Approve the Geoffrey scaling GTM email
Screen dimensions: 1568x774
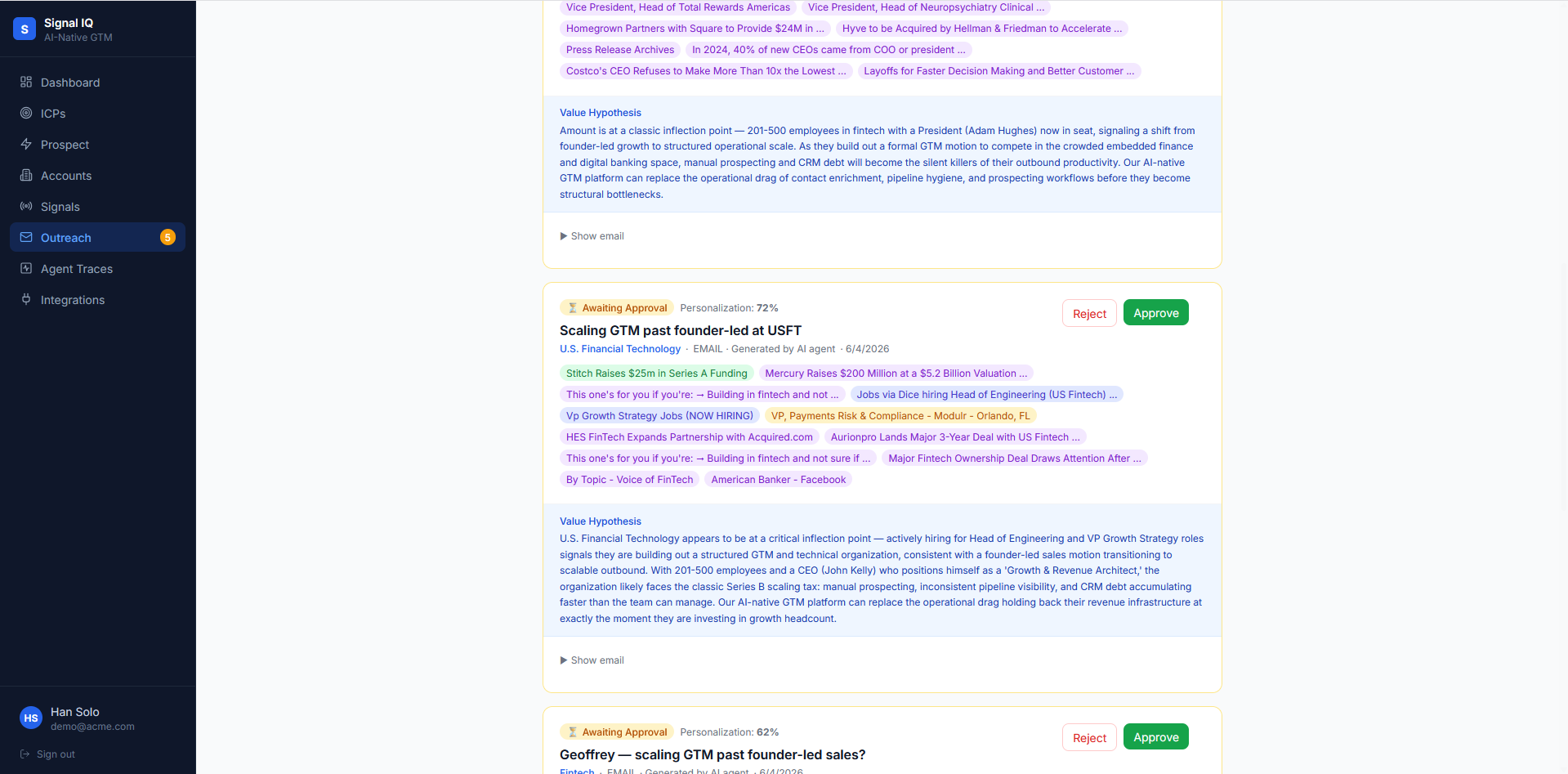(x=1155, y=737)
